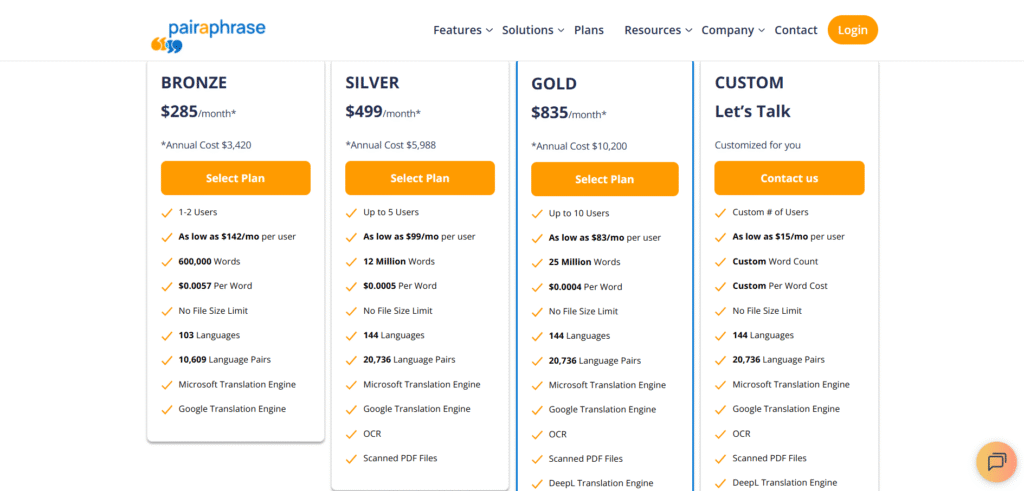Screen dimensions: 1024x491
Task: Click checkmark beside Gold No File Size Limit
Action: point(537,312)
